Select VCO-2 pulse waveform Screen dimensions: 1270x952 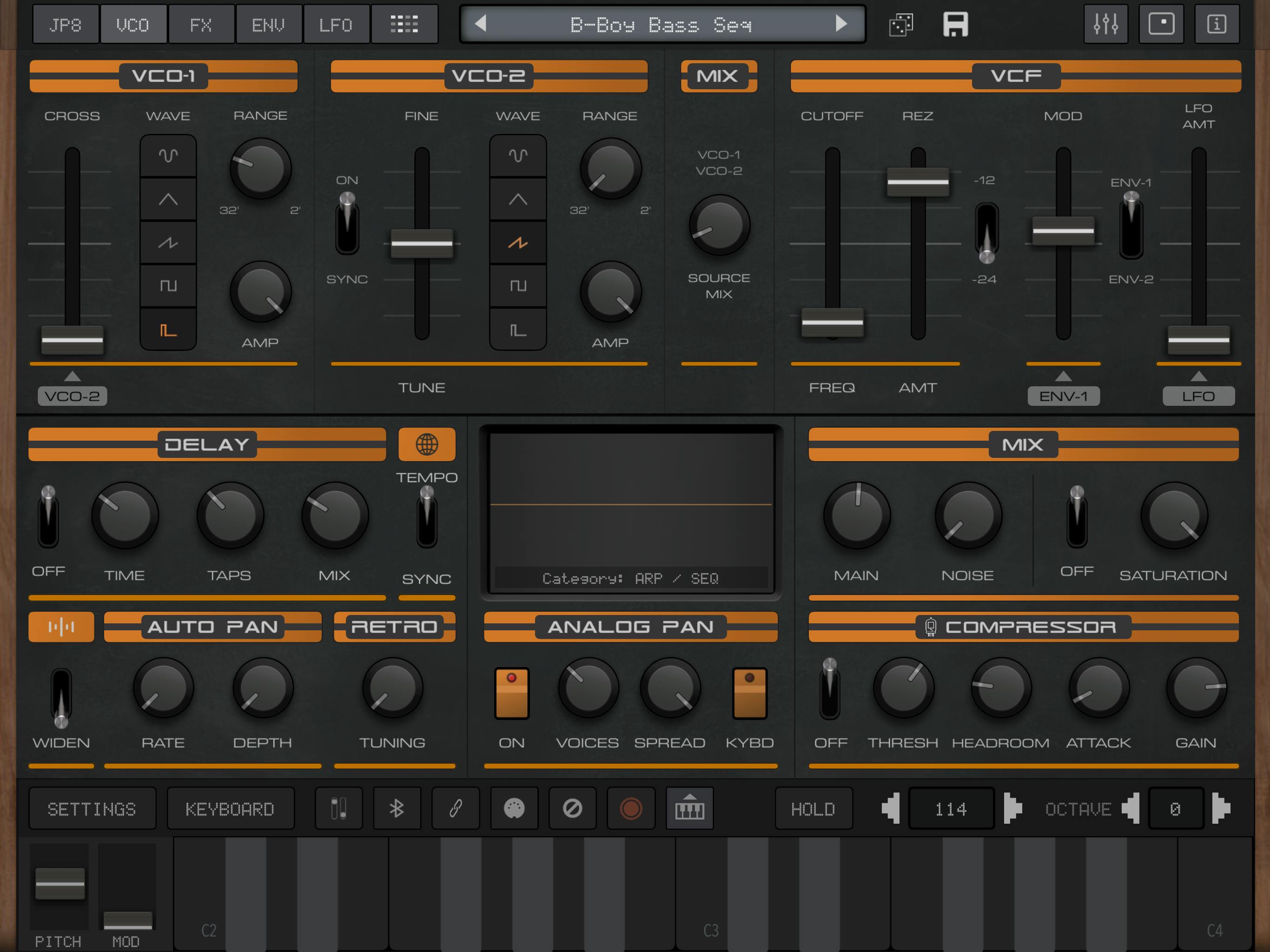tap(518, 330)
